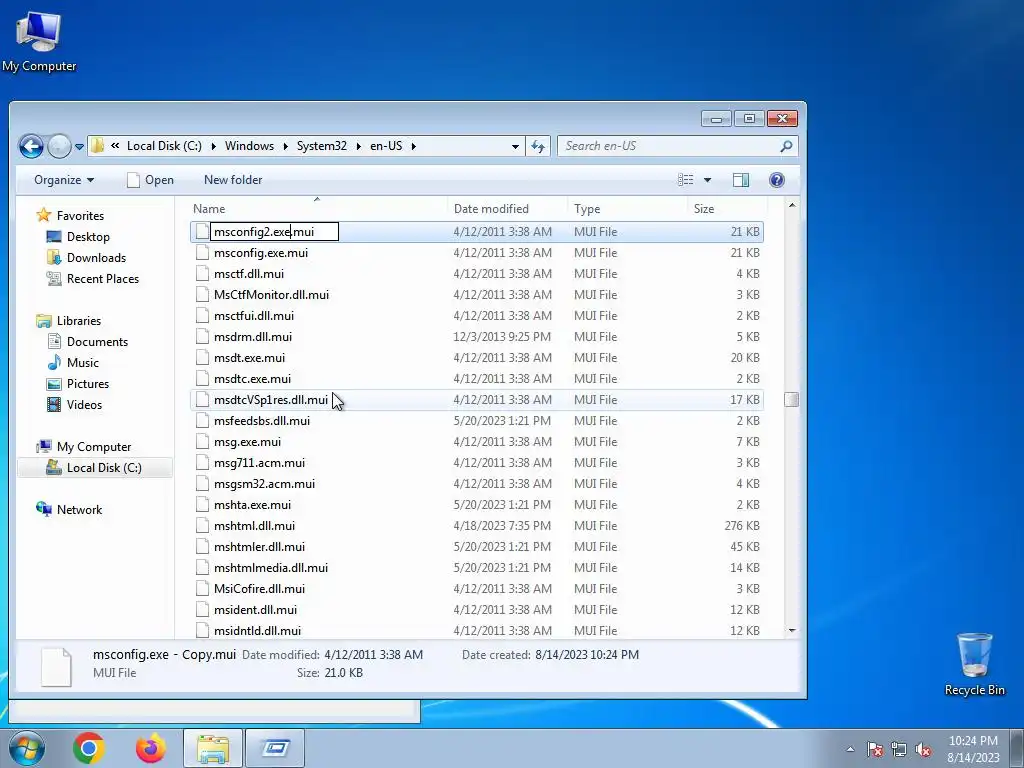The image size is (1024, 768).
Task: Select the Recycle Bin desktop icon
Action: point(974,664)
